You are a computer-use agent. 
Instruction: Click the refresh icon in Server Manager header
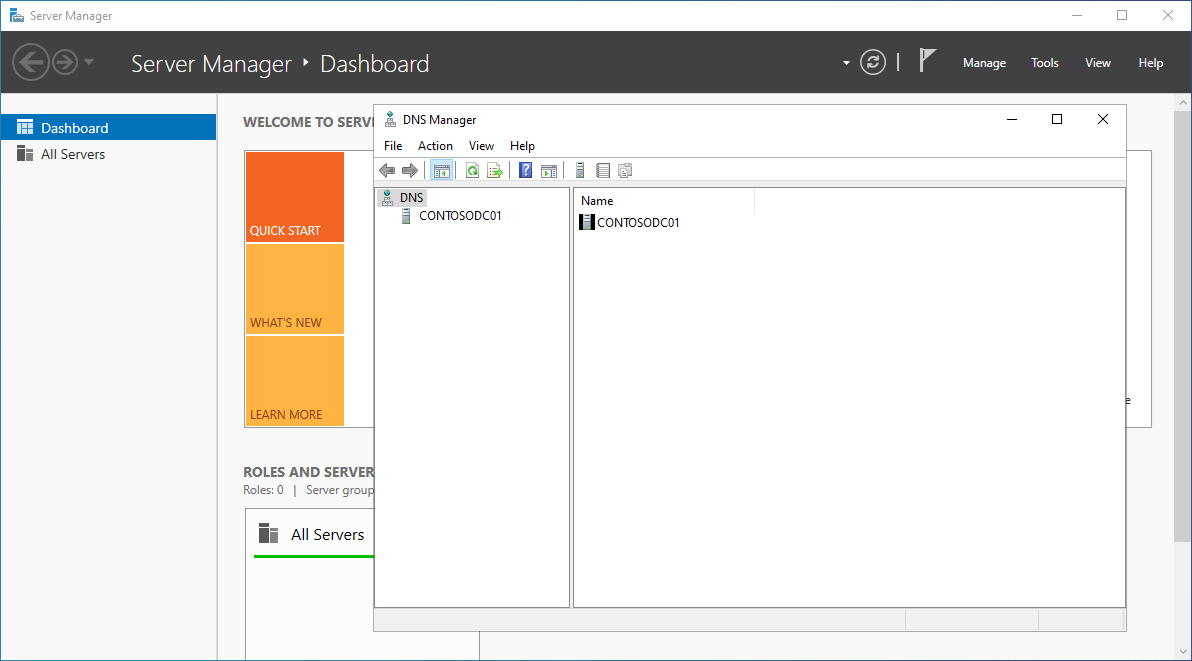pos(872,62)
